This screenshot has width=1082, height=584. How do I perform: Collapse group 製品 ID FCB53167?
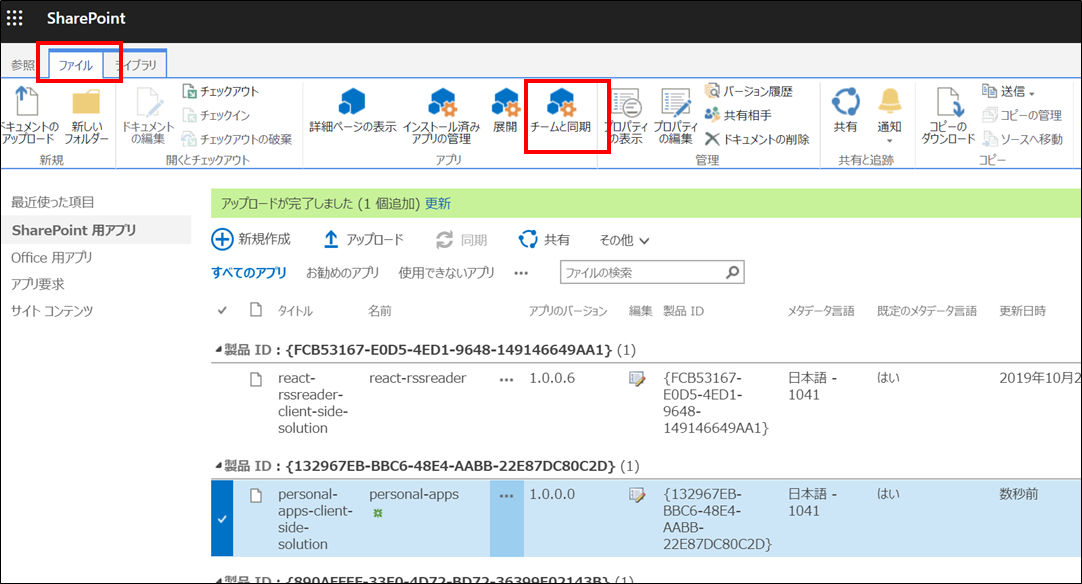(218, 350)
